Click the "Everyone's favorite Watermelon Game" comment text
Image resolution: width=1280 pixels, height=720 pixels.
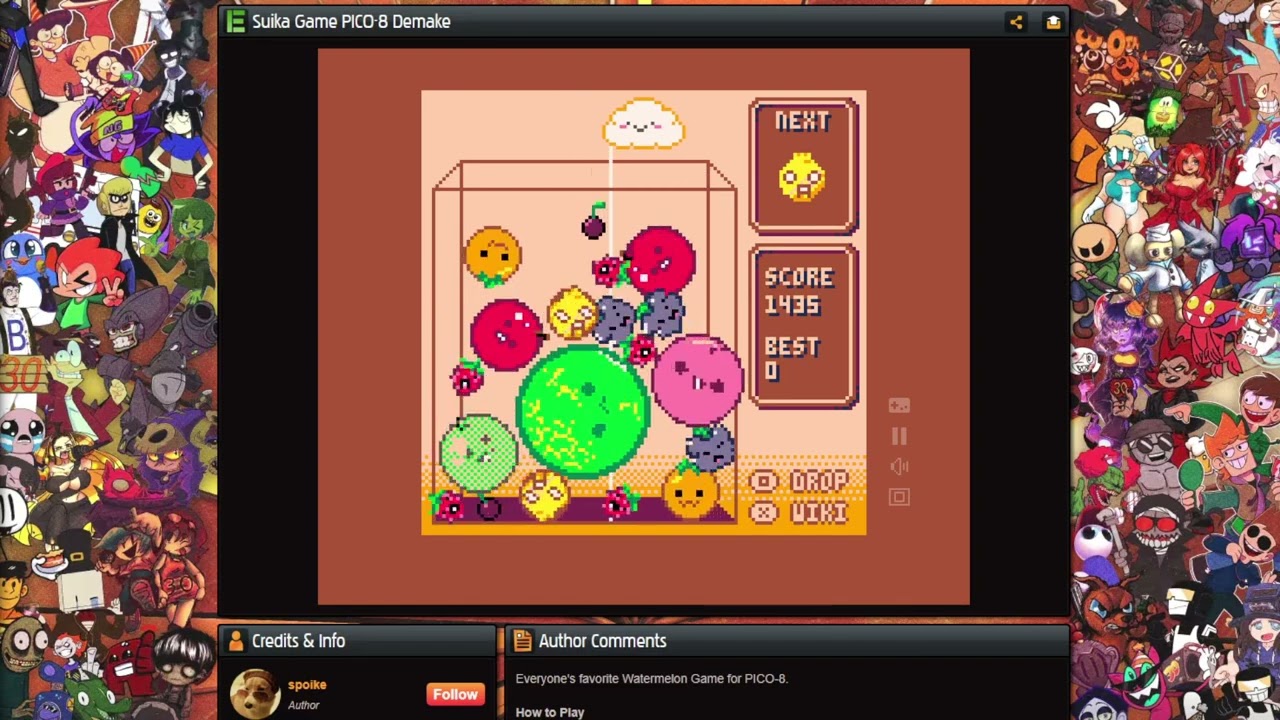[x=652, y=678]
